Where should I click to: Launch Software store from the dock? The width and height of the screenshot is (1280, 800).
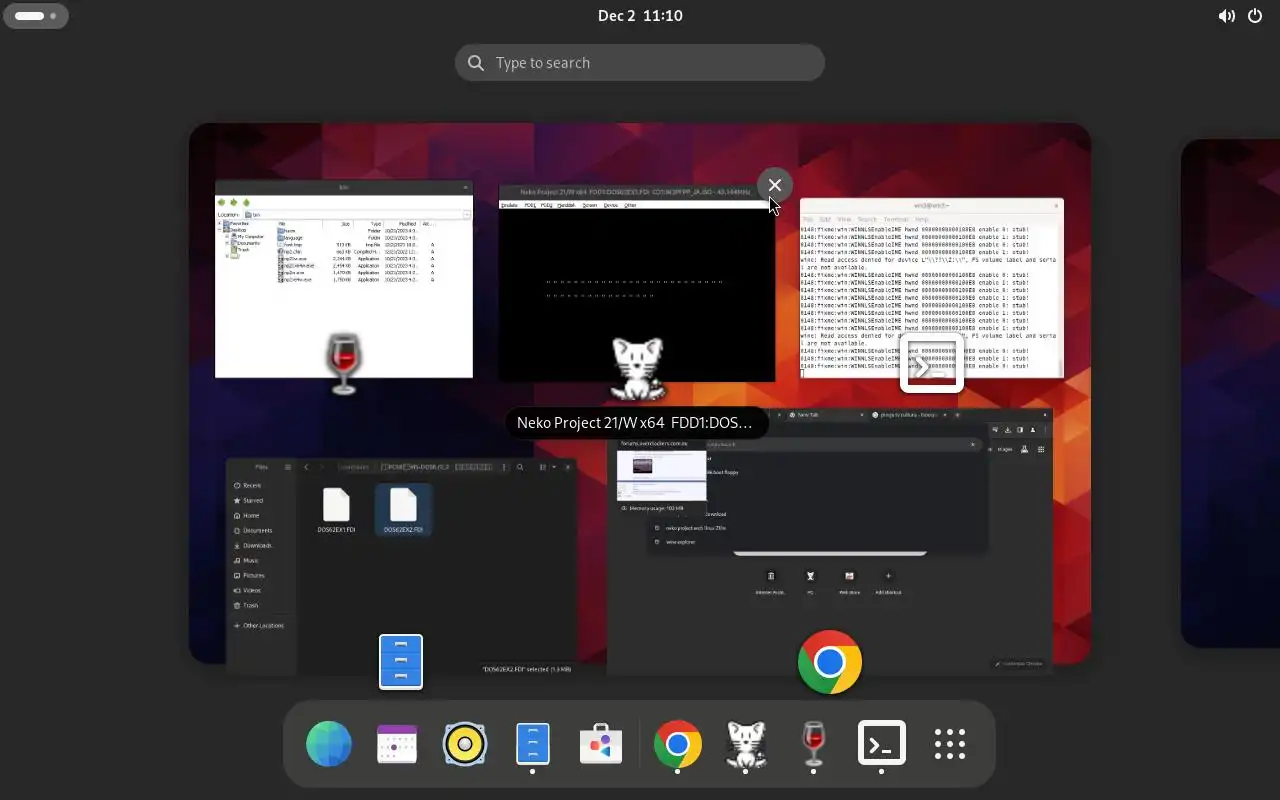click(x=601, y=744)
